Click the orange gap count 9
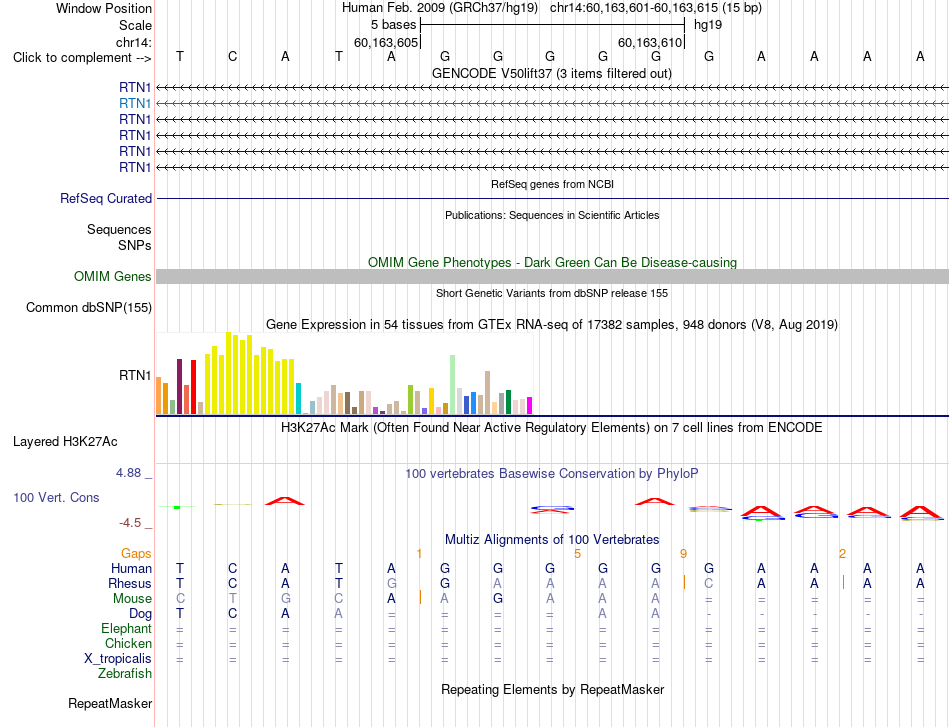 tap(683, 554)
